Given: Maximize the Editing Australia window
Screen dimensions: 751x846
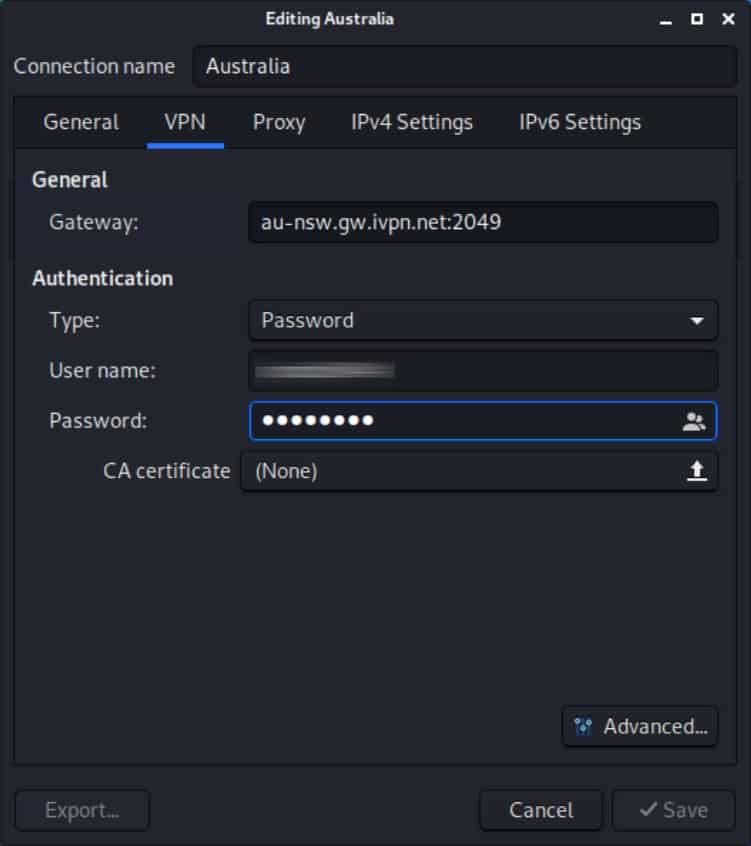Looking at the screenshot, I should 697,19.
